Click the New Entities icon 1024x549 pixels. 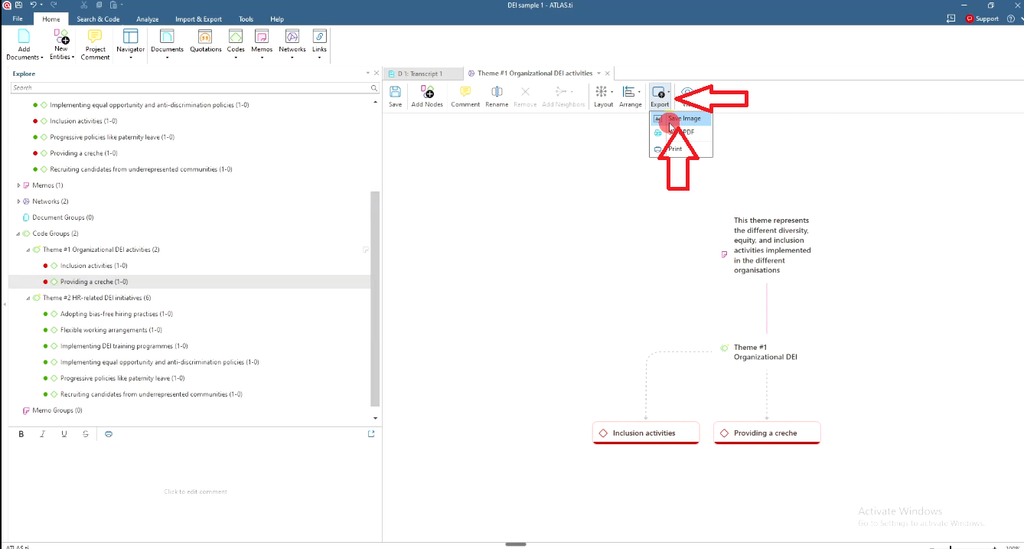click(x=61, y=37)
